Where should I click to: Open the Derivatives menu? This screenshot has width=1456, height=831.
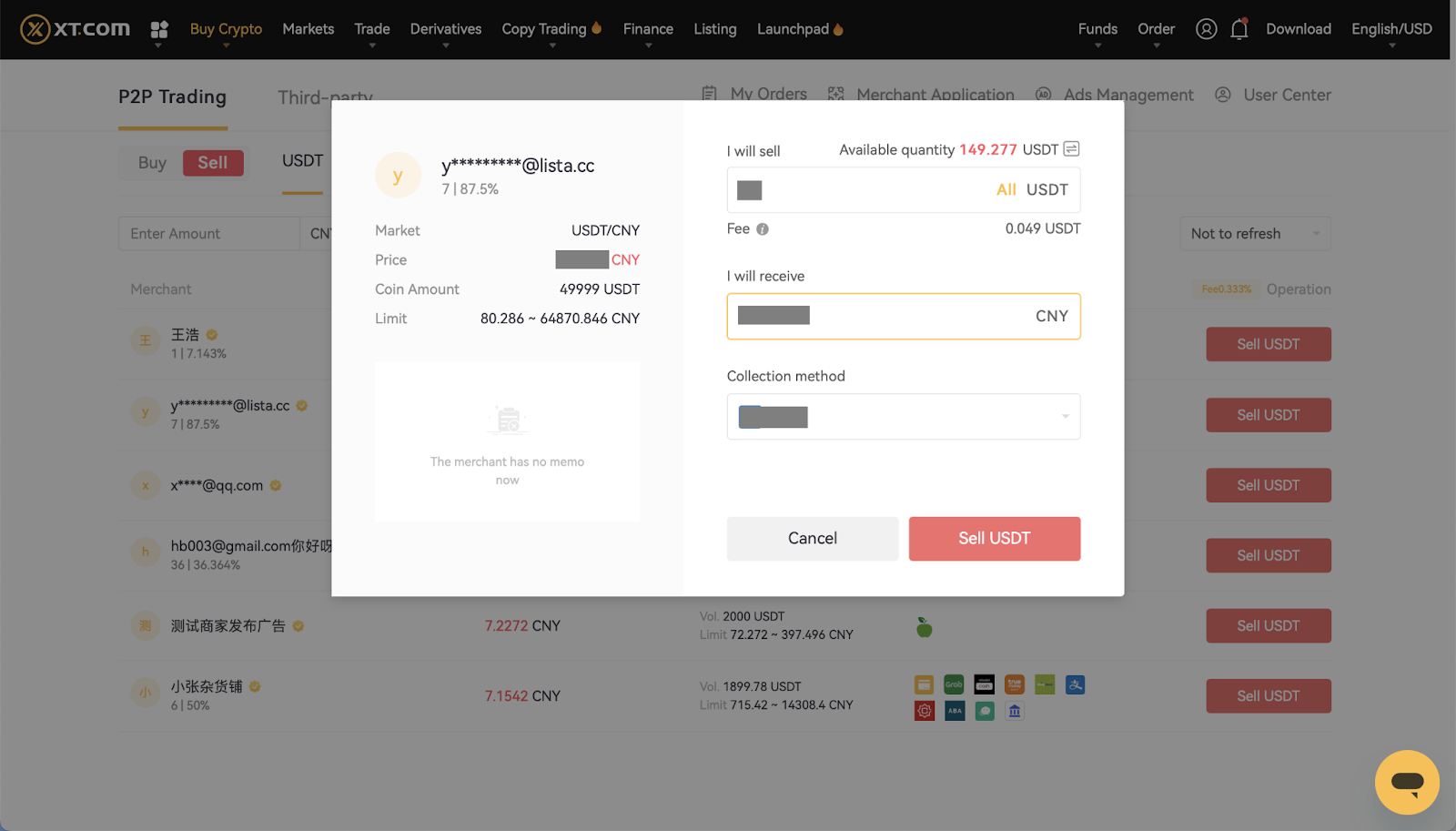pyautogui.click(x=445, y=29)
